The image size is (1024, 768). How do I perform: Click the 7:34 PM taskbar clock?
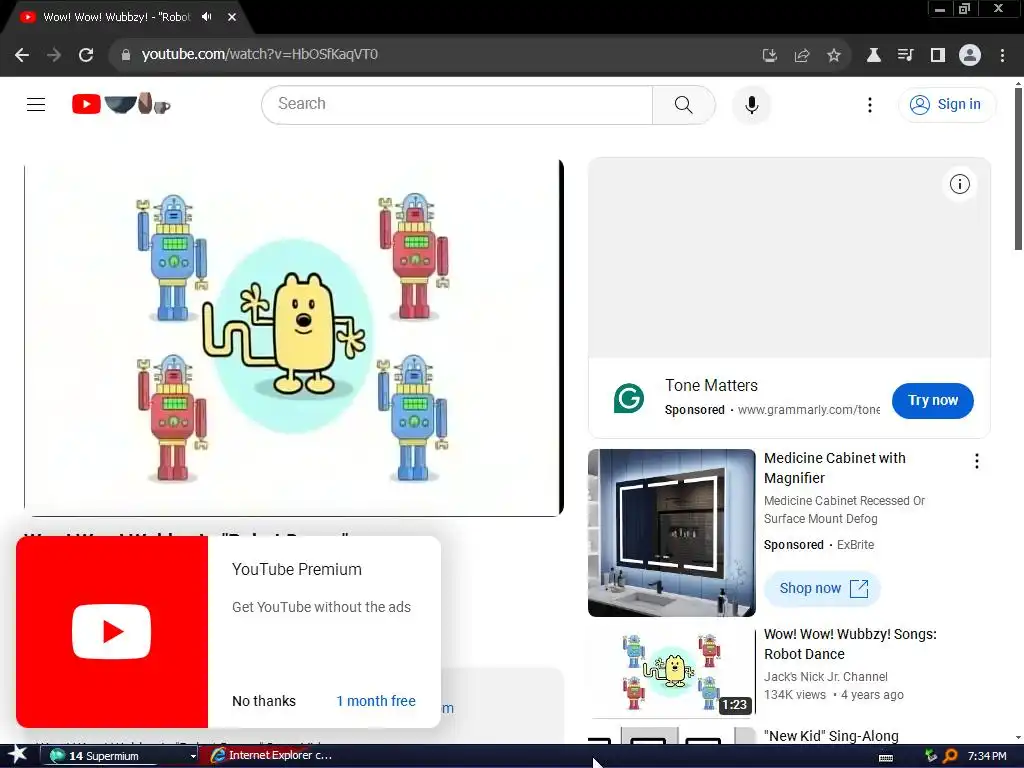[x=987, y=756]
